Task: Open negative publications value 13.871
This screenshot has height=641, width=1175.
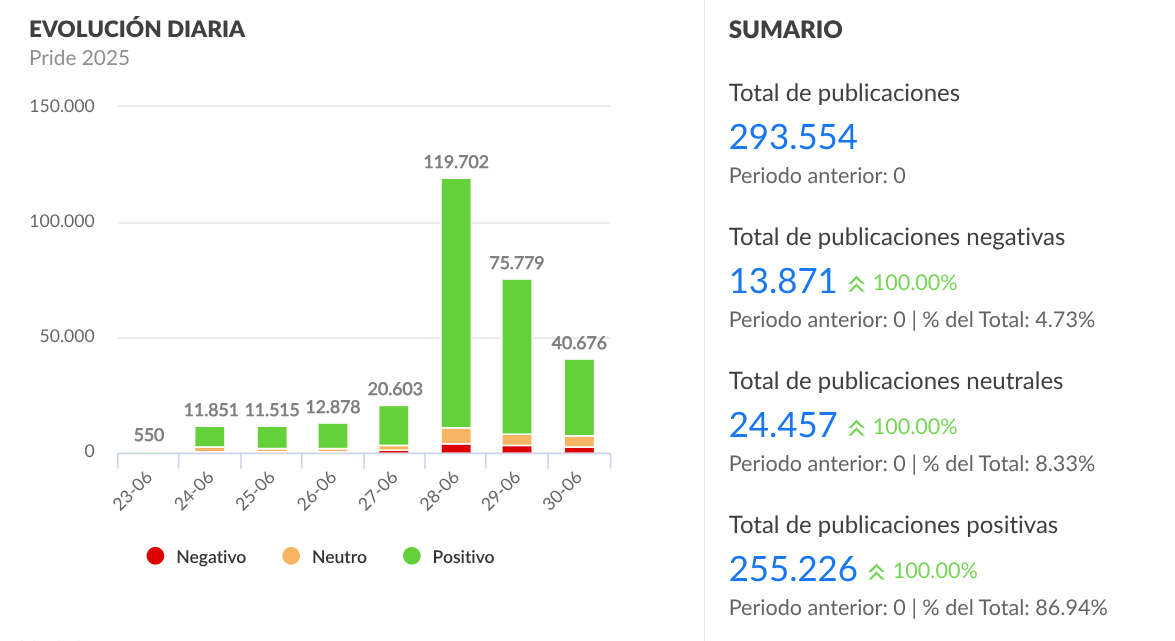Action: point(782,282)
